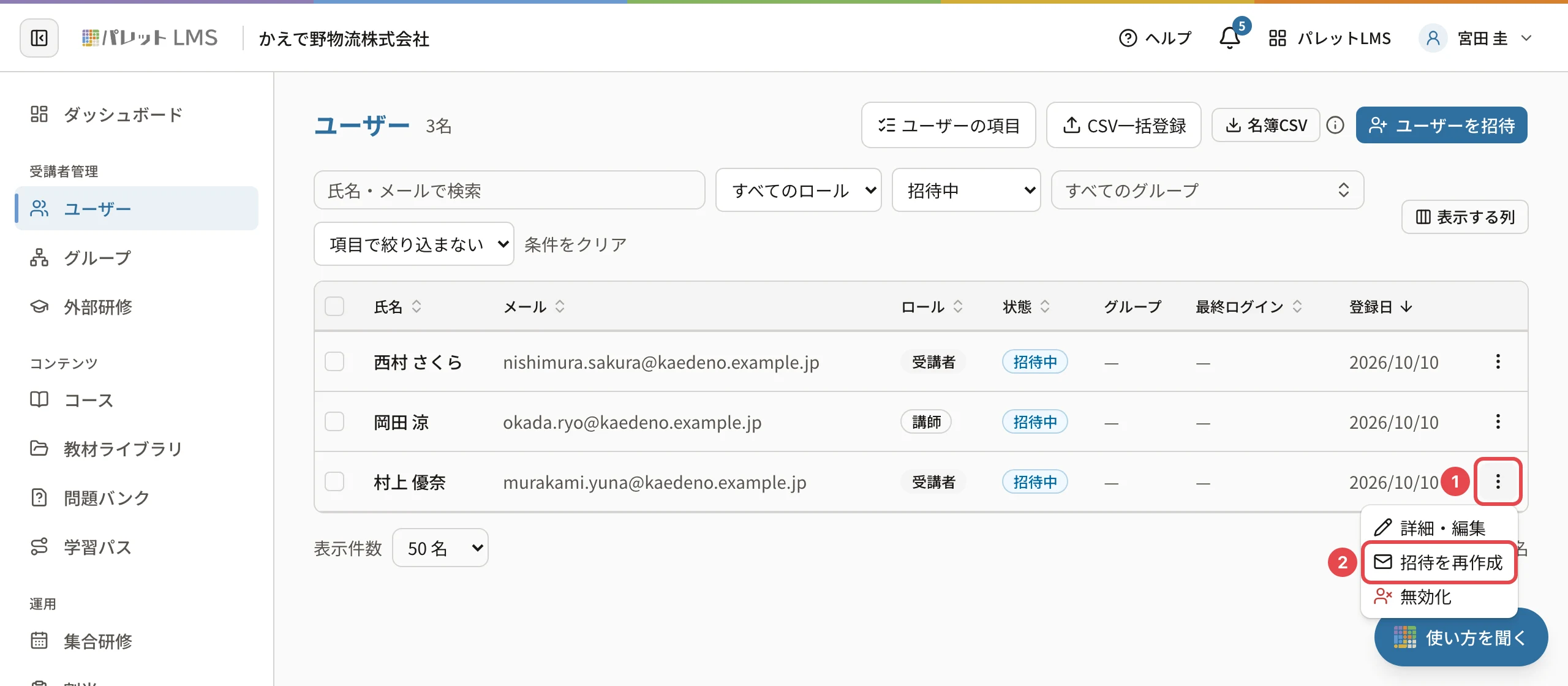This screenshot has height=686, width=1568.
Task: Sort by ロール column arrows
Action: tap(958, 306)
